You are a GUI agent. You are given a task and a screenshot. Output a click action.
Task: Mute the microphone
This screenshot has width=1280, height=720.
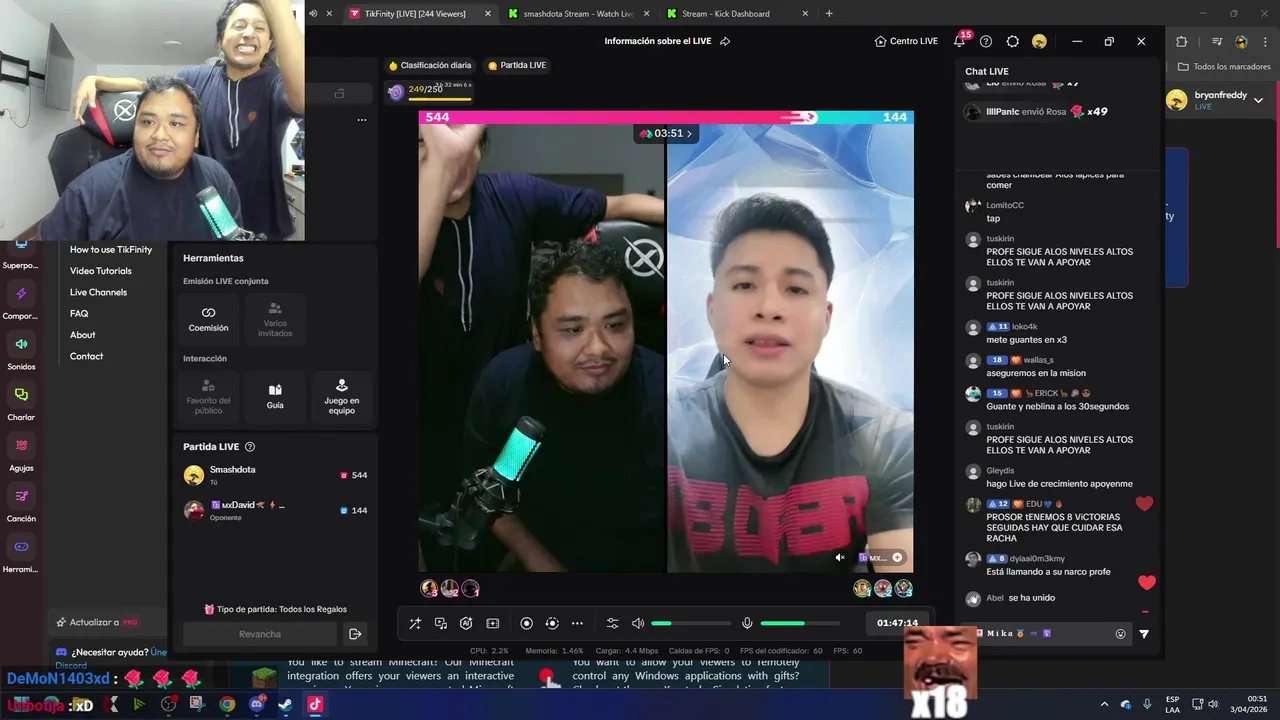point(746,623)
